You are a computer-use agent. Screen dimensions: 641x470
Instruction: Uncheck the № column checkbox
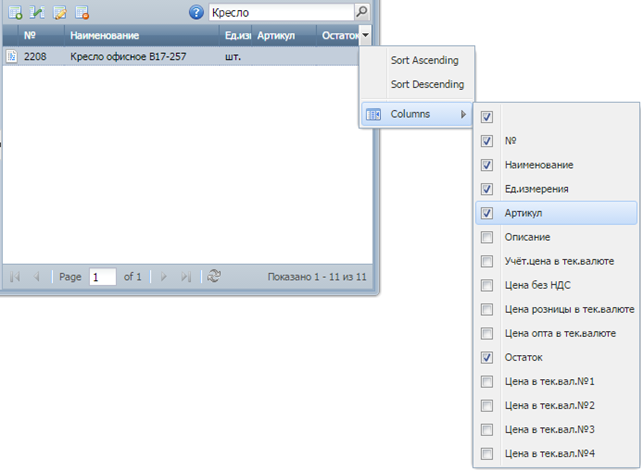pos(486,141)
